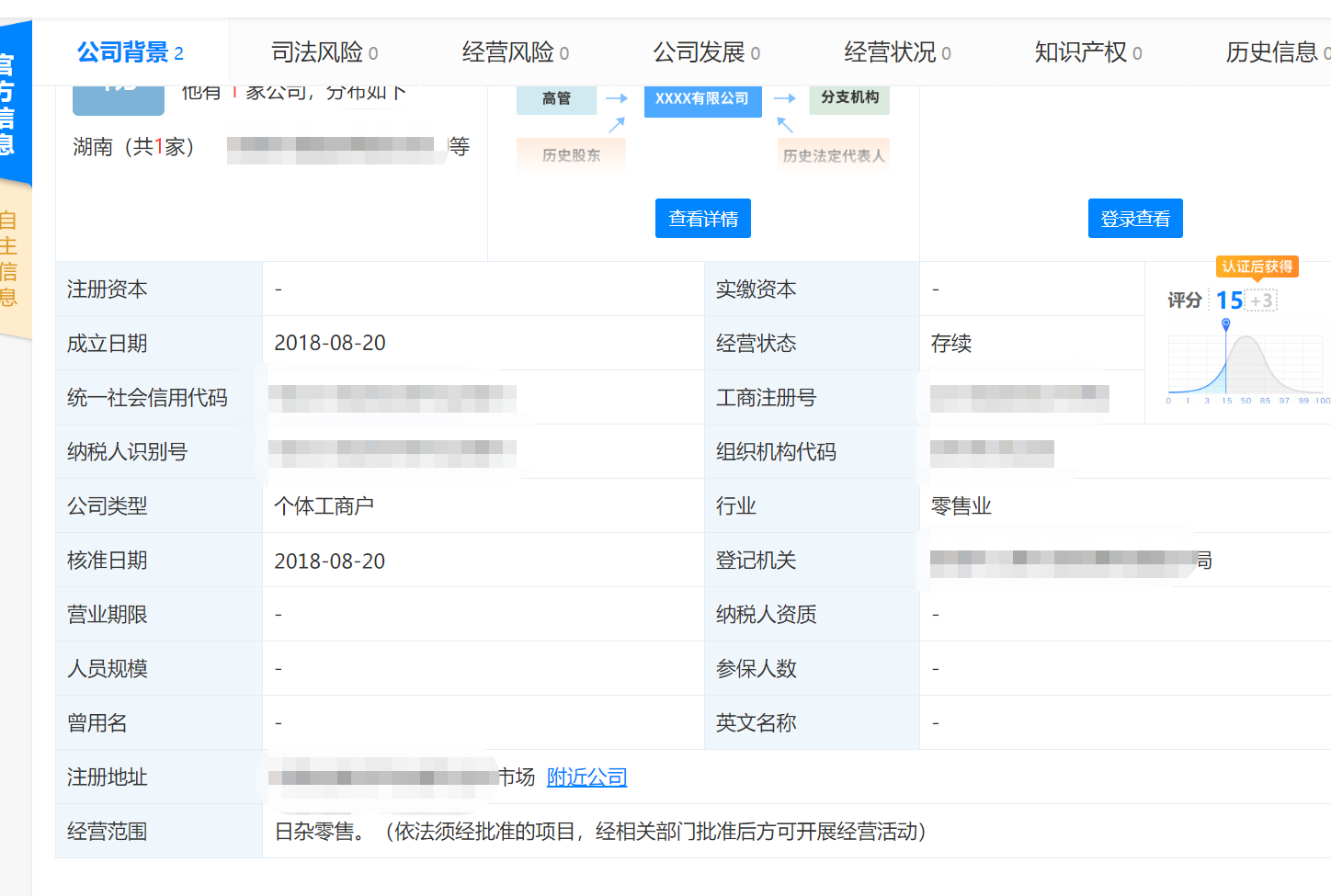Click the 工商注册号 label
This screenshot has width=1331, height=896.
tap(766, 398)
